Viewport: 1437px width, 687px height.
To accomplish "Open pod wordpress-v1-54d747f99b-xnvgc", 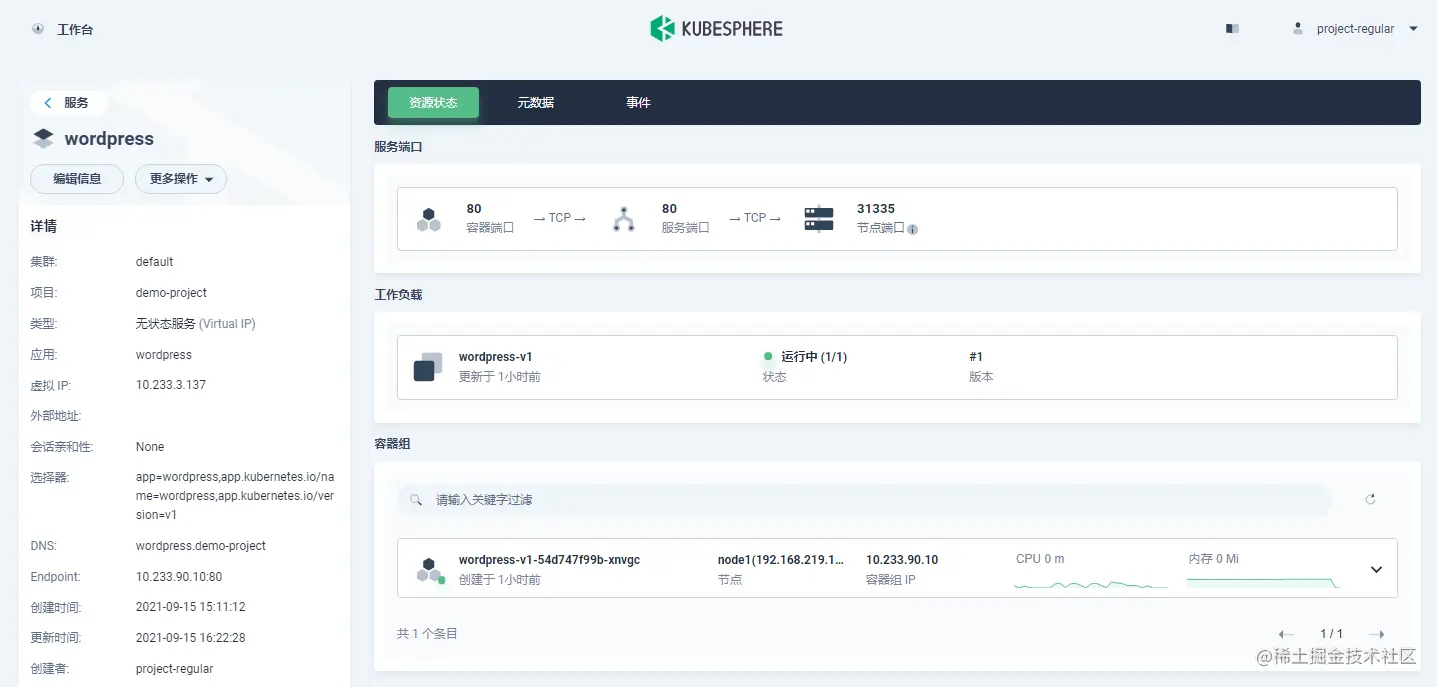I will (549, 560).
